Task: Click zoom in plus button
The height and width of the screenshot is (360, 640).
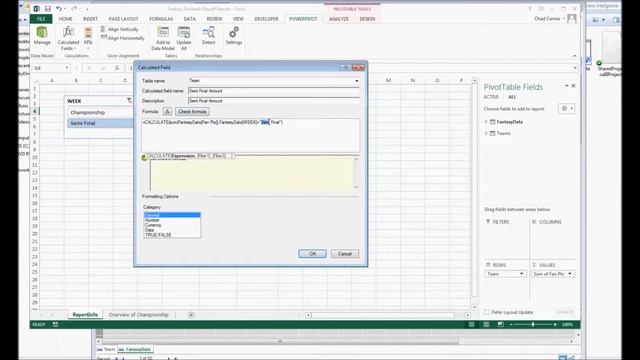Action: 555,324
